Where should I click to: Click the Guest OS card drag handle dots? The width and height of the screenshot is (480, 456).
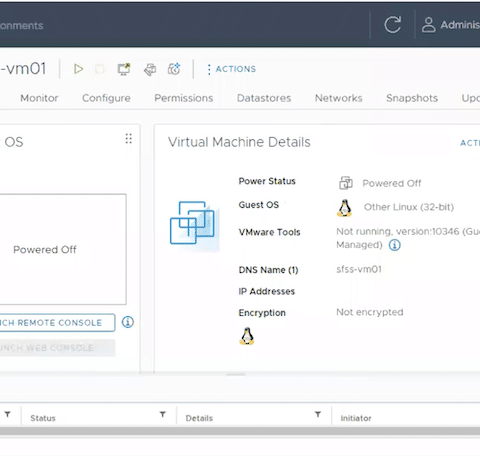(x=129, y=138)
